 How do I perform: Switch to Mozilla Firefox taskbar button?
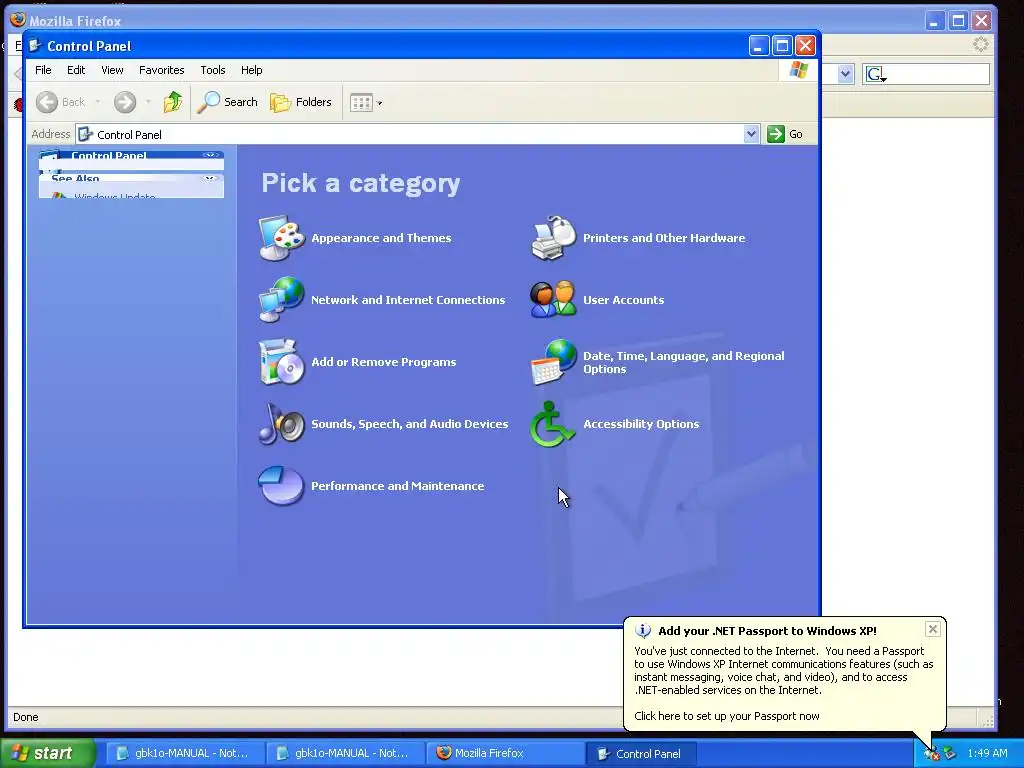point(504,753)
